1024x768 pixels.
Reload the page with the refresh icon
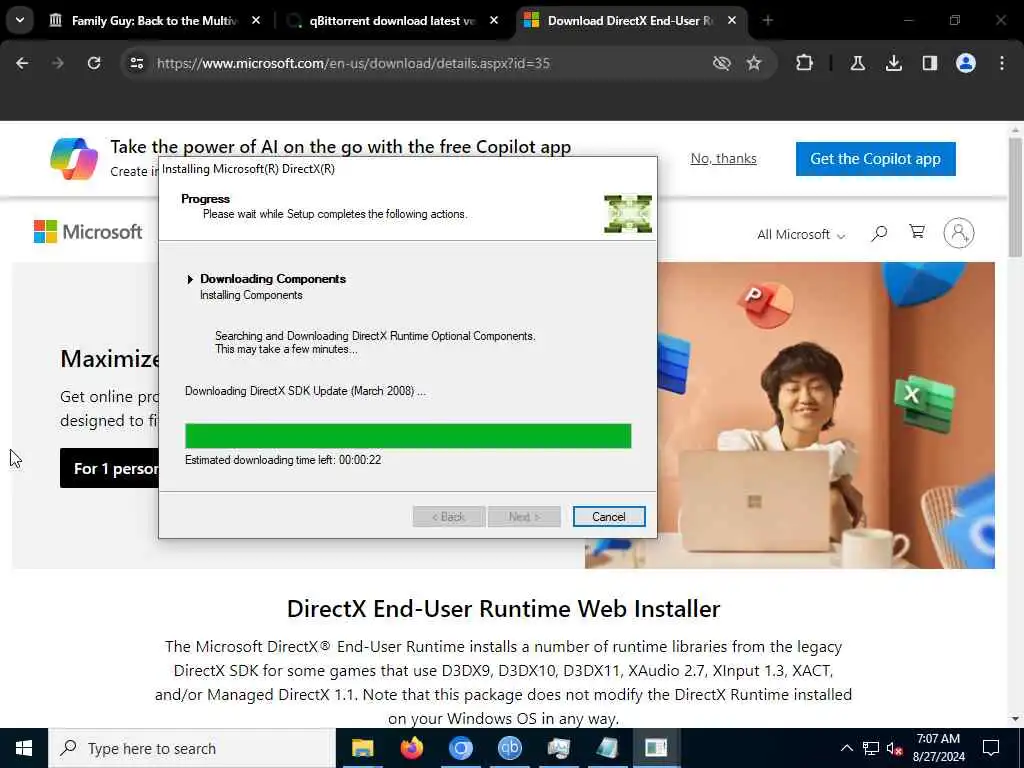click(94, 63)
